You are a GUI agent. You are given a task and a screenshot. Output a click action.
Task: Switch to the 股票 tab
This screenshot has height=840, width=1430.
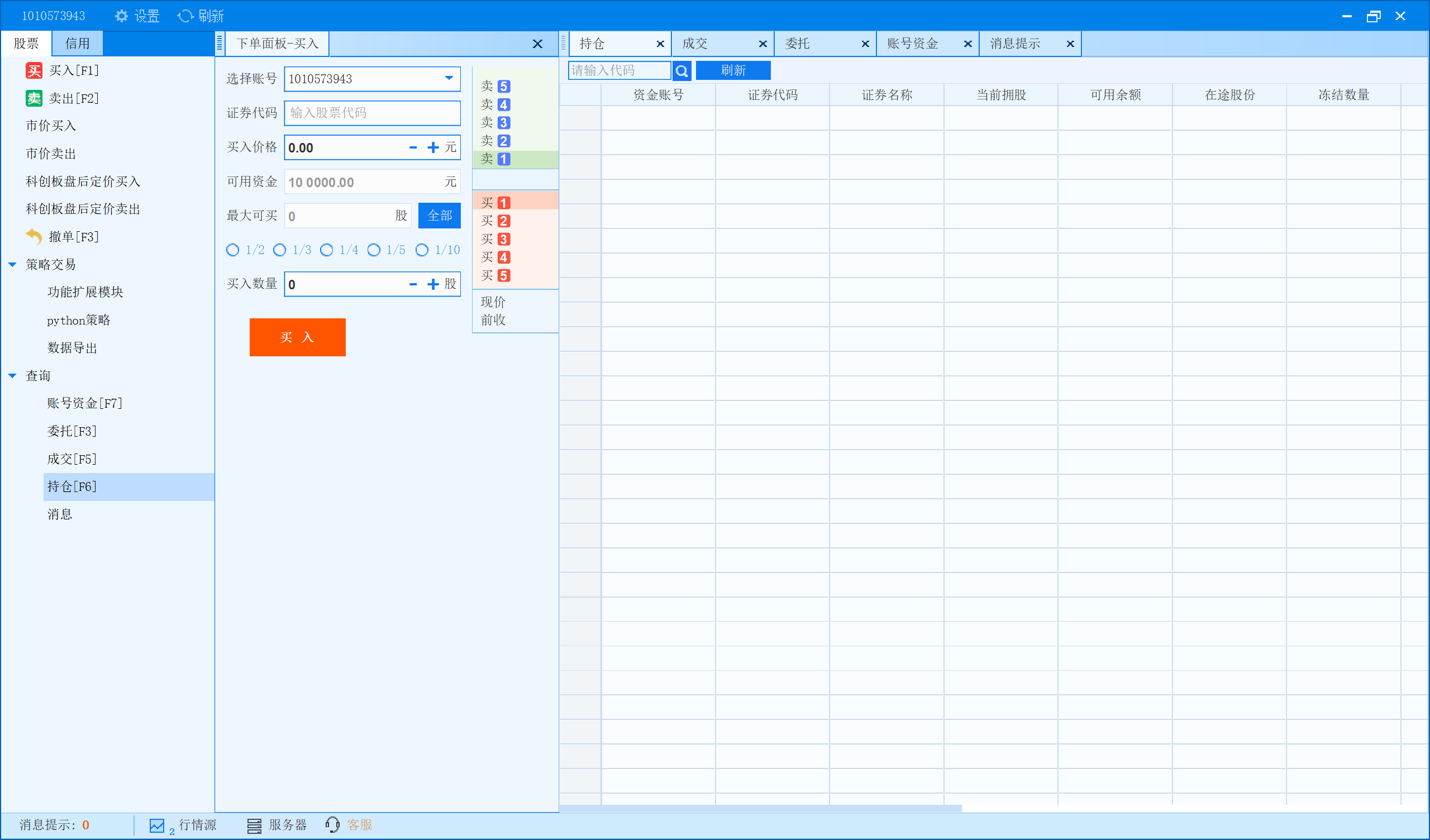(x=26, y=44)
